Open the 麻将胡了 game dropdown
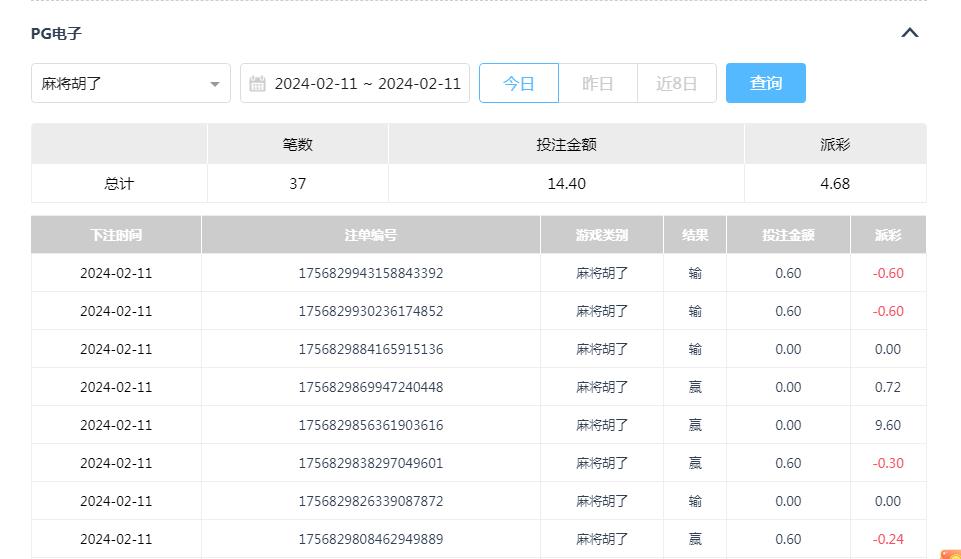Image resolution: width=961 pixels, height=559 pixels. pos(130,84)
